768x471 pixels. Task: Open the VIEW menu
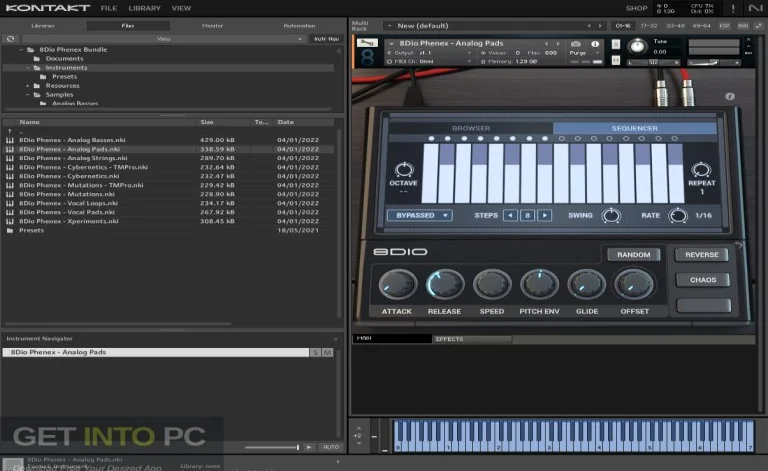pos(181,8)
